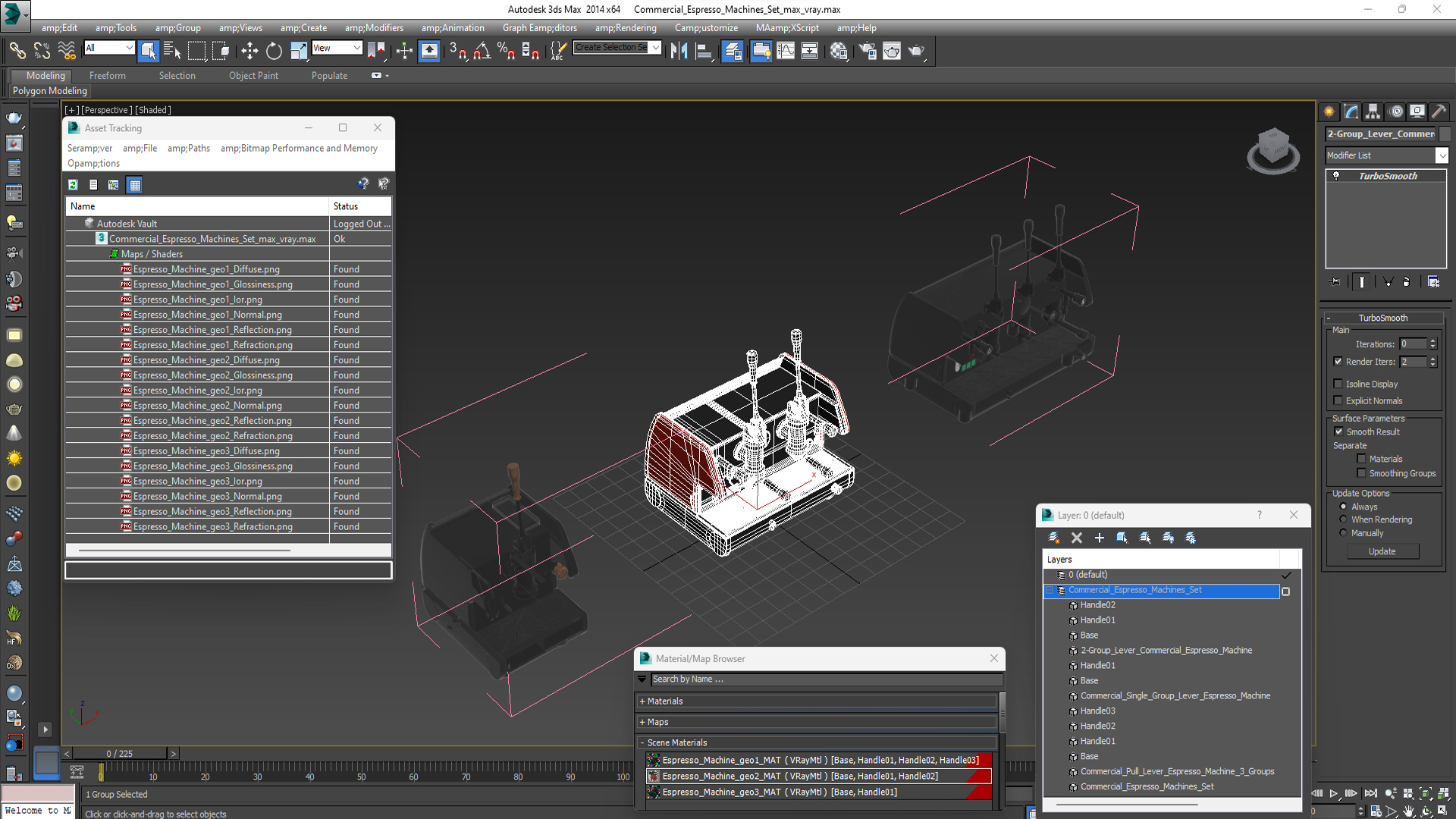The width and height of the screenshot is (1456, 819).
Task: Toggle the Percent Snap icon
Action: pyautogui.click(x=506, y=51)
